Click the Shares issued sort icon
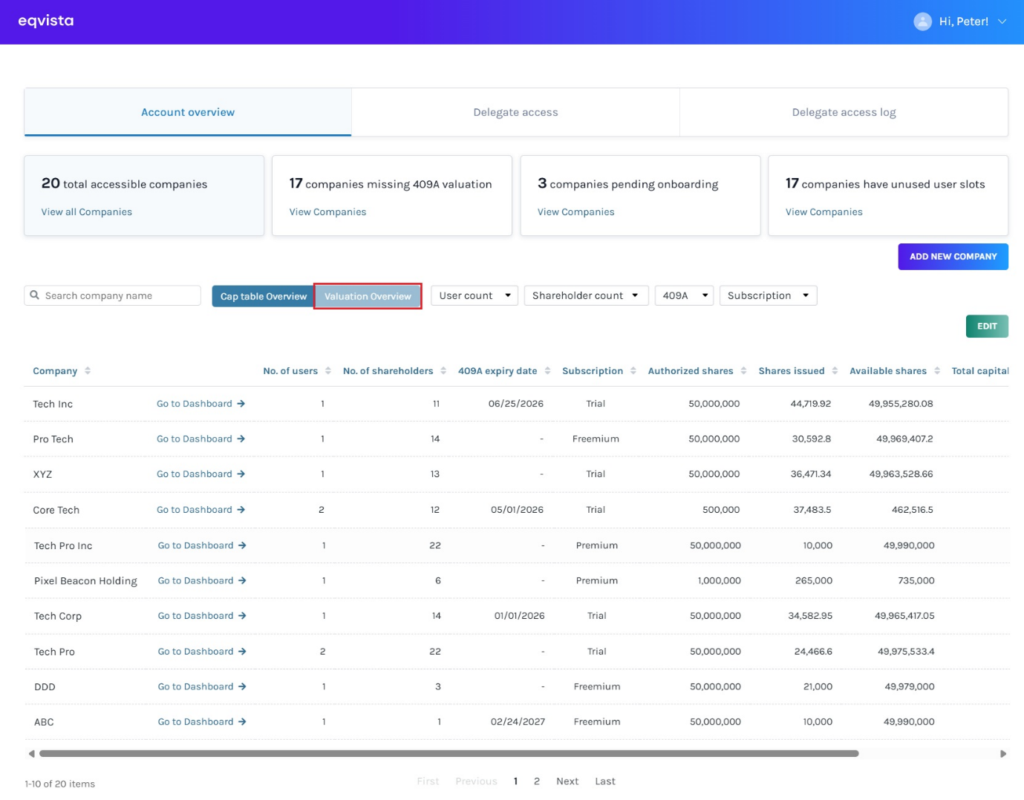Screen dimensions: 1024x800 click(x=834, y=371)
